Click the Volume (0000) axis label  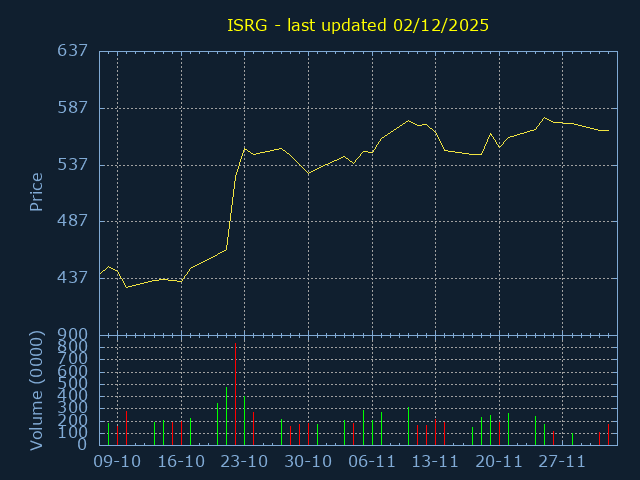point(36,391)
